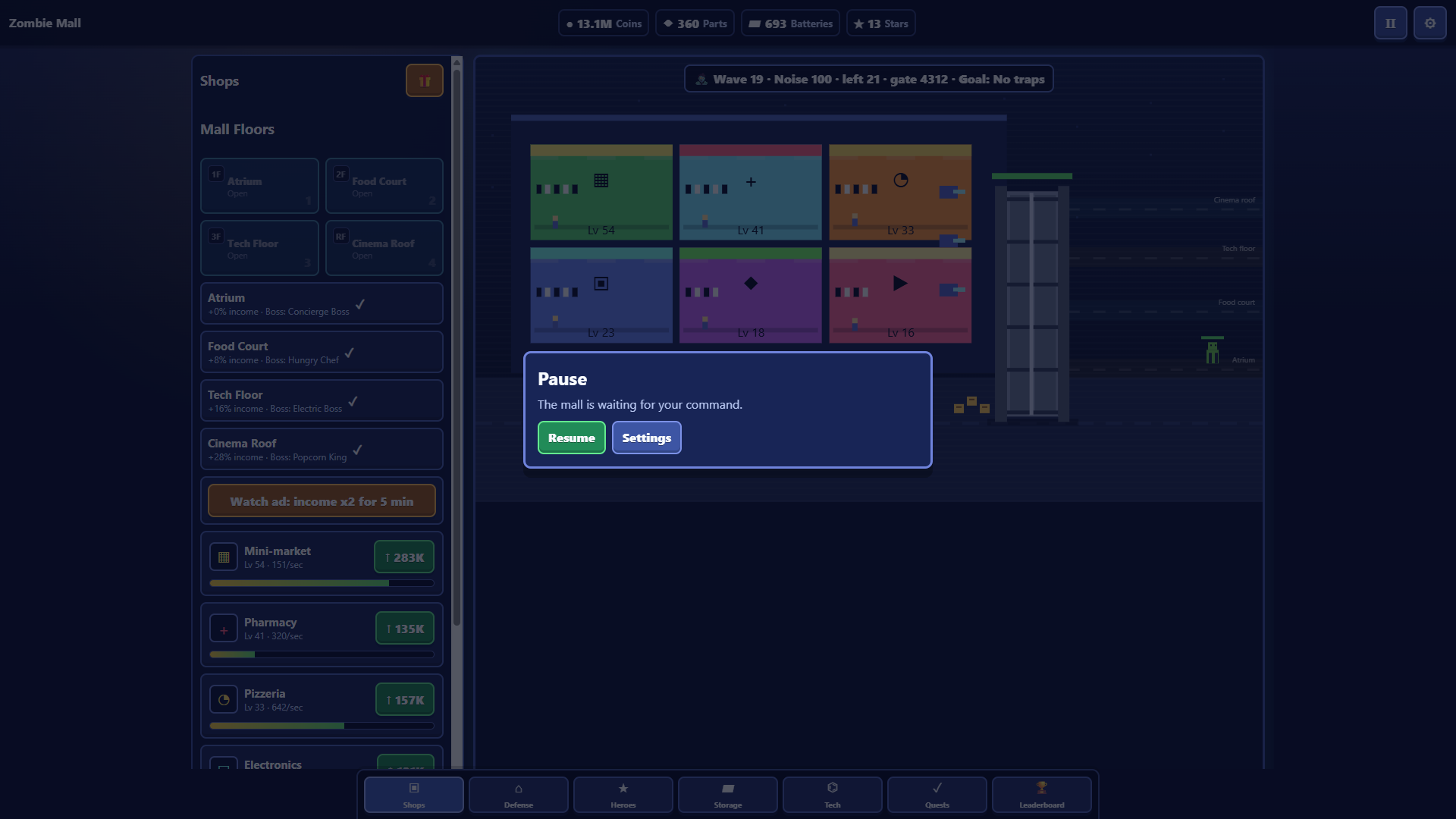Viewport: 1456px width, 819px height.
Task: Toggle the Food Court Hungry Chef row
Action: tap(322, 352)
